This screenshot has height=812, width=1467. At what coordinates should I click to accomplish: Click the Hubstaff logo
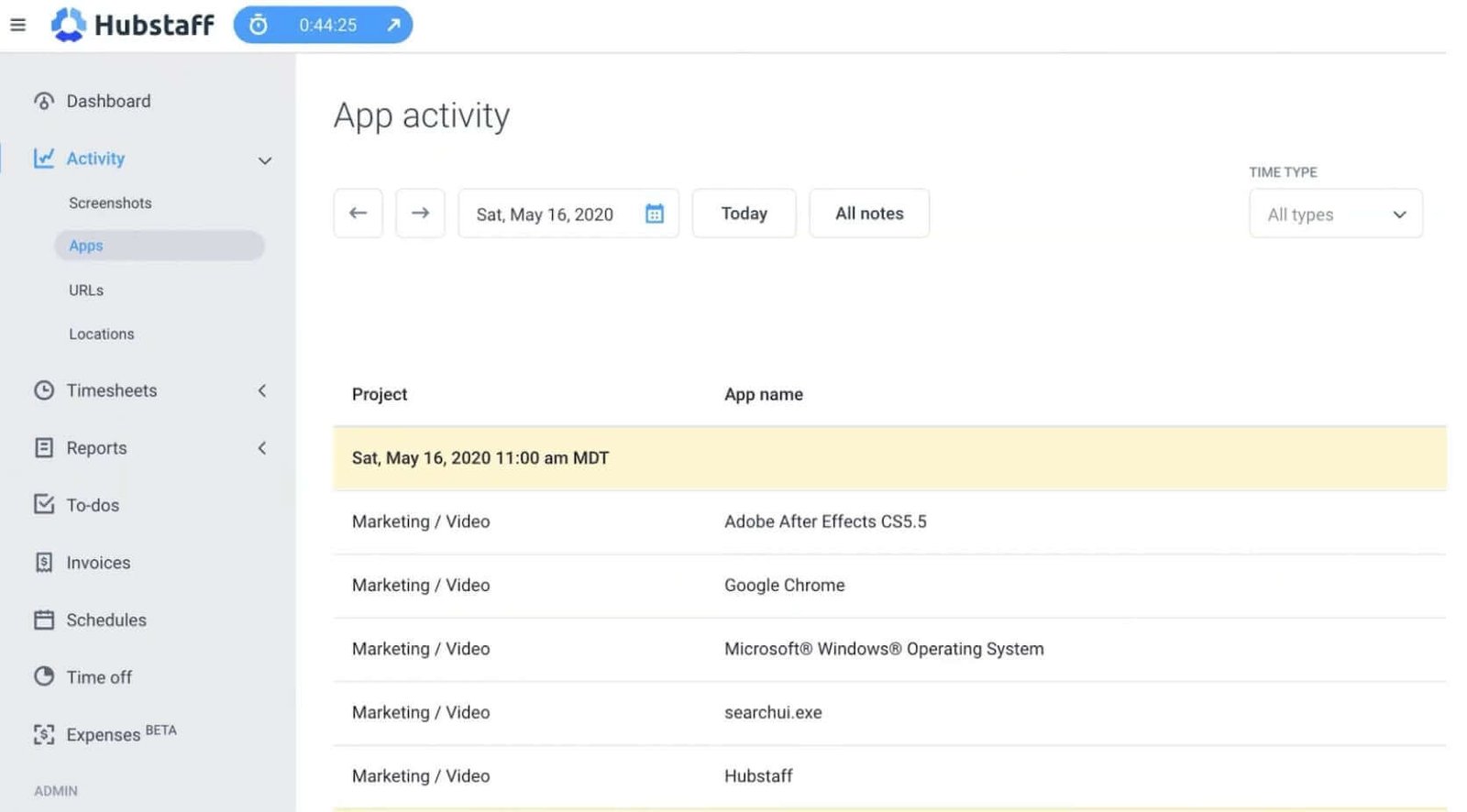pos(132,25)
